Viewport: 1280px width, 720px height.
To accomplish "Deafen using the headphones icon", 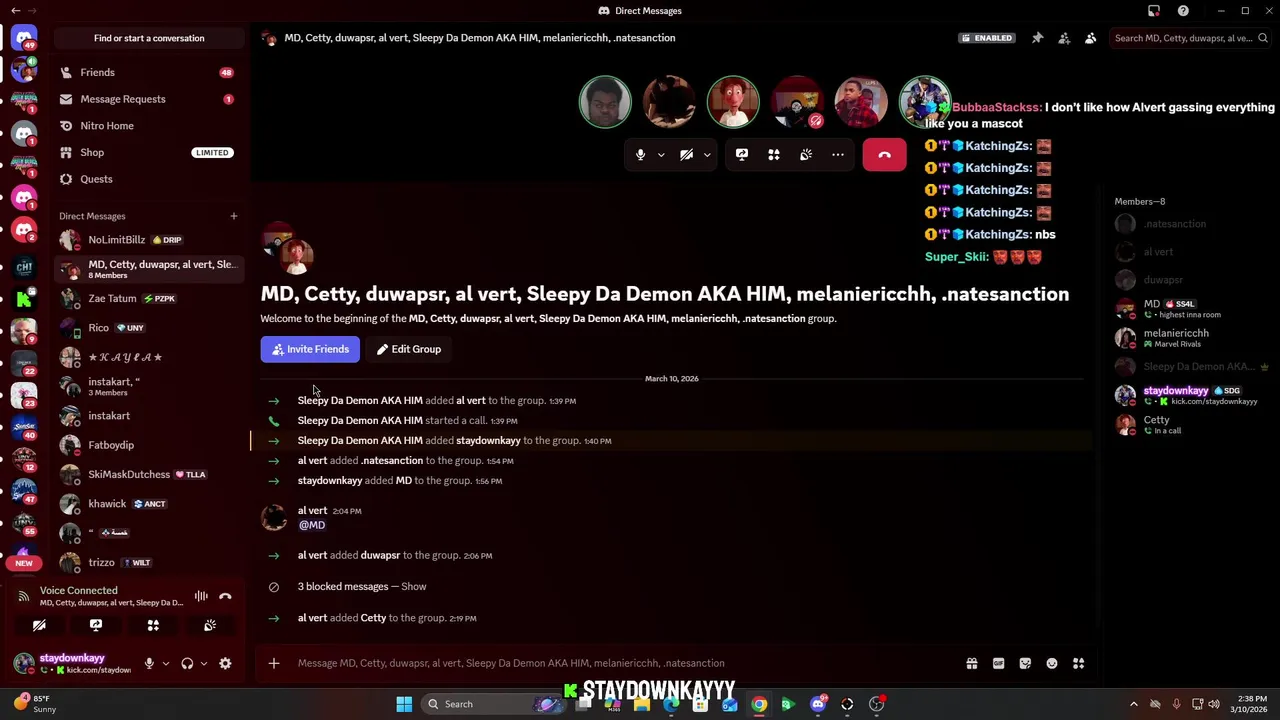I will point(187,663).
